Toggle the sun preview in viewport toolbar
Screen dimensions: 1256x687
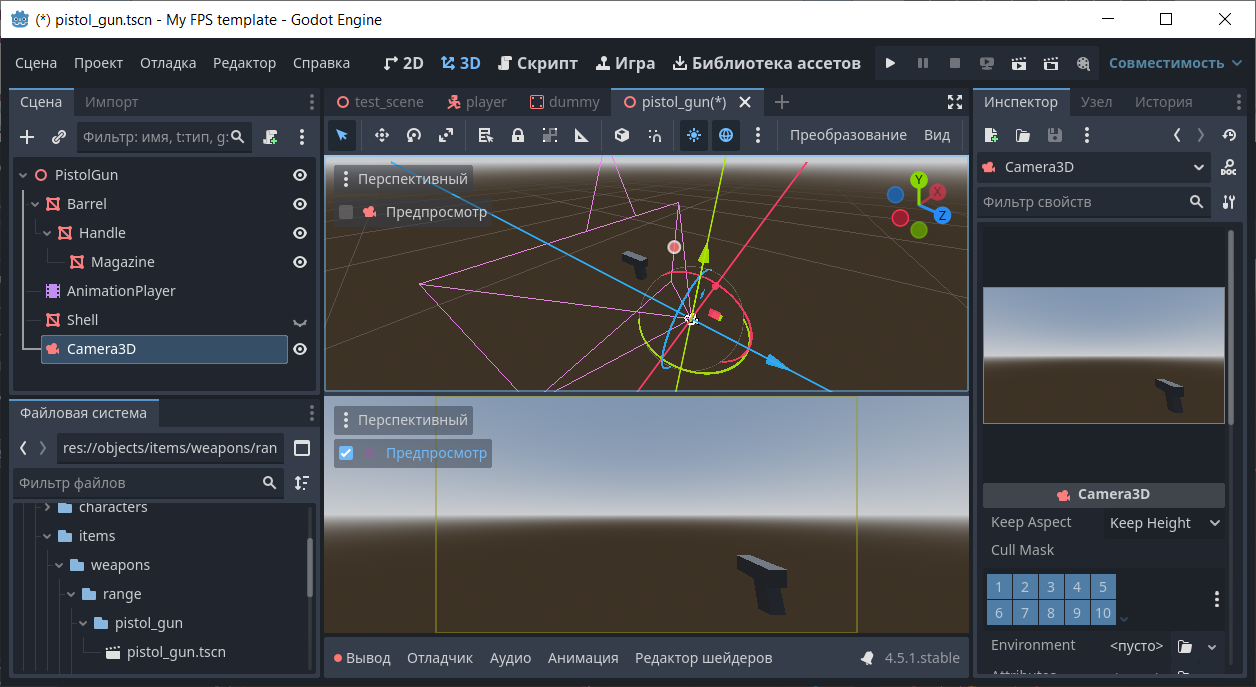pyautogui.click(x=694, y=135)
